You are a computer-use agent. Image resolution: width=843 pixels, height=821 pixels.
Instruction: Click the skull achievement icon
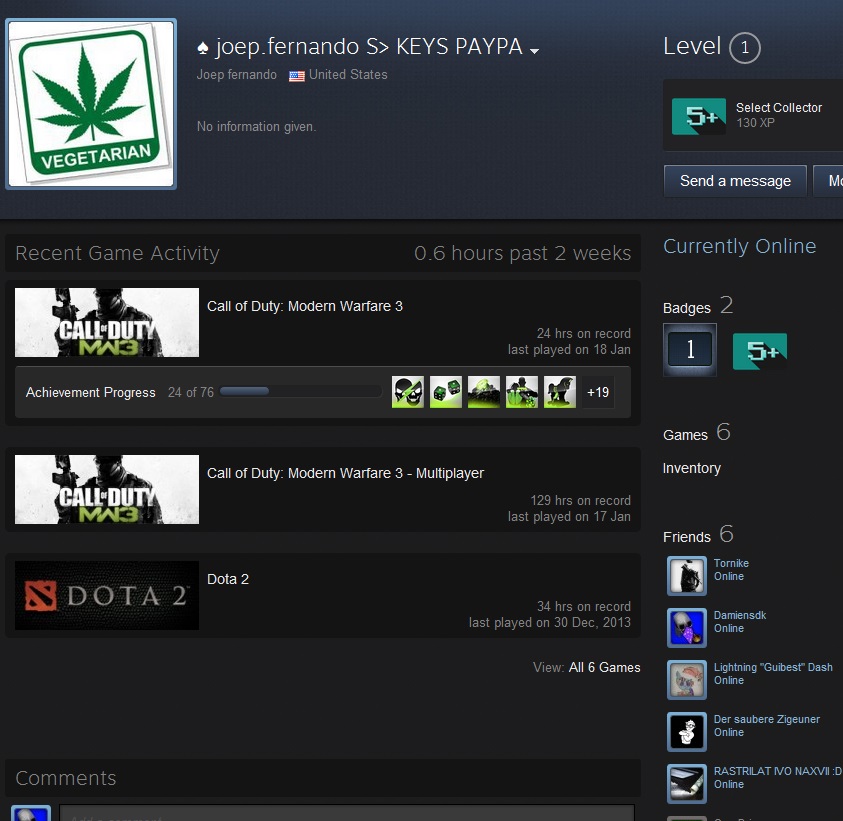click(407, 392)
